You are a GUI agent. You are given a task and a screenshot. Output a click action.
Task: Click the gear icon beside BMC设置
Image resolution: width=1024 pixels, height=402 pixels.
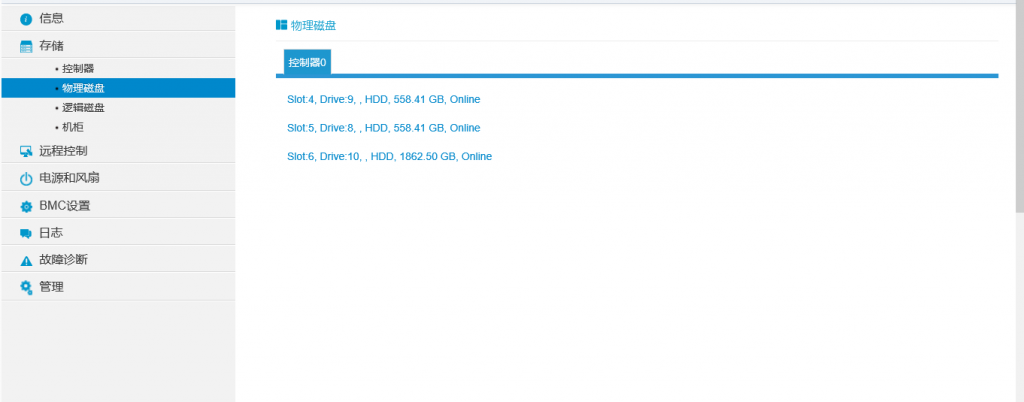click(26, 207)
